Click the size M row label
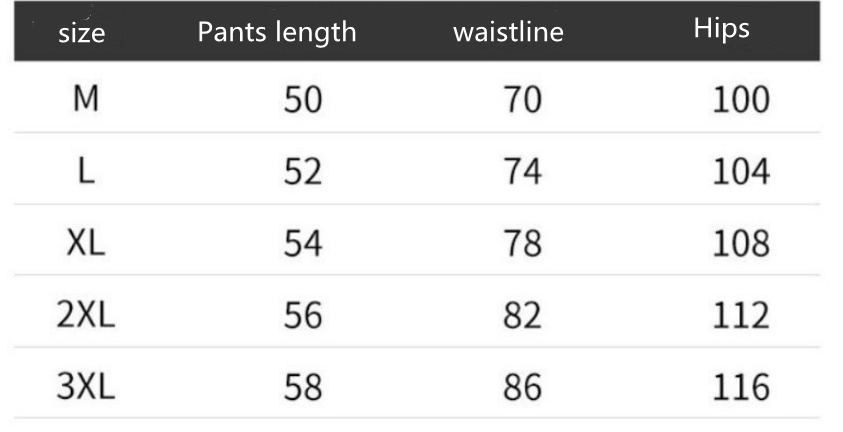The width and height of the screenshot is (843, 432). [x=86, y=99]
